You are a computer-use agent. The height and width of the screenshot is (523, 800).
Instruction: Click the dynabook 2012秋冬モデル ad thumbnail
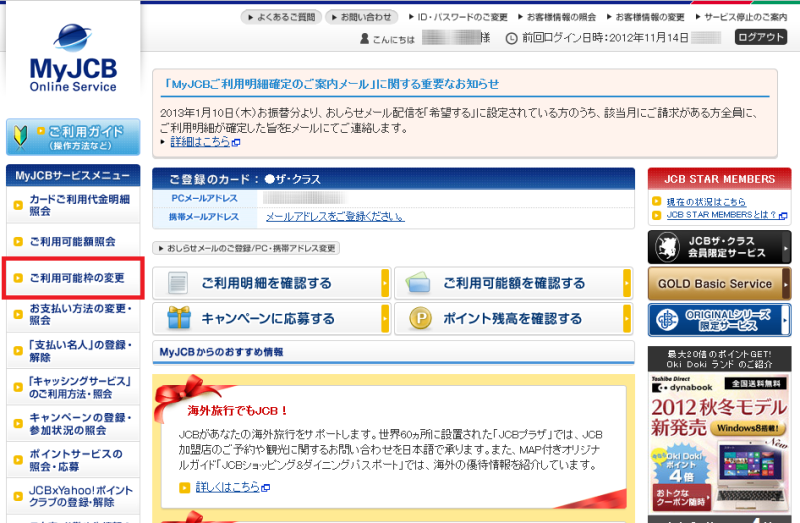click(719, 444)
